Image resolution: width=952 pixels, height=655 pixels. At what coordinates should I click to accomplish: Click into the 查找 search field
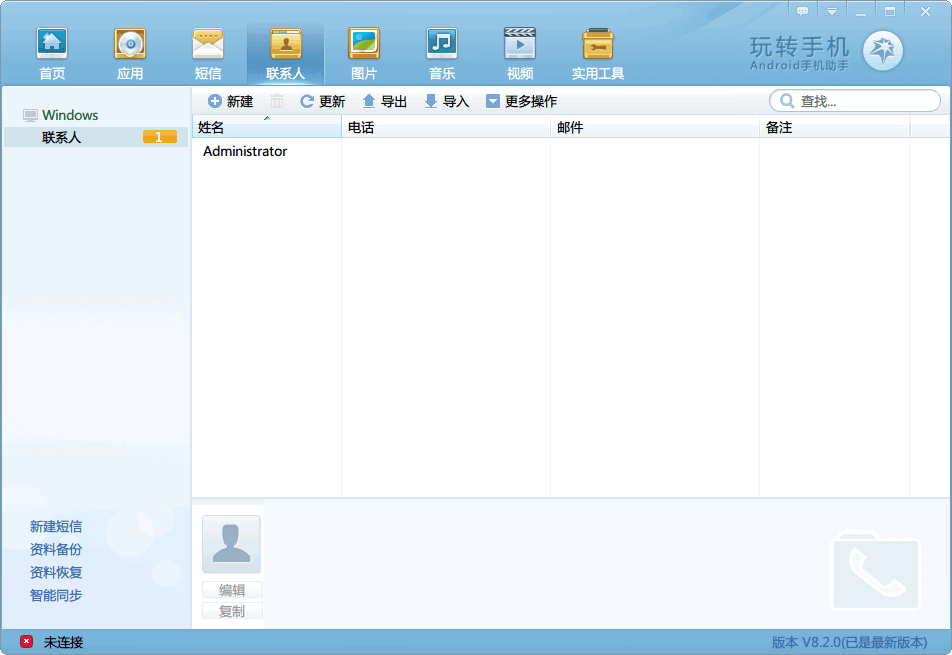pyautogui.click(x=855, y=101)
